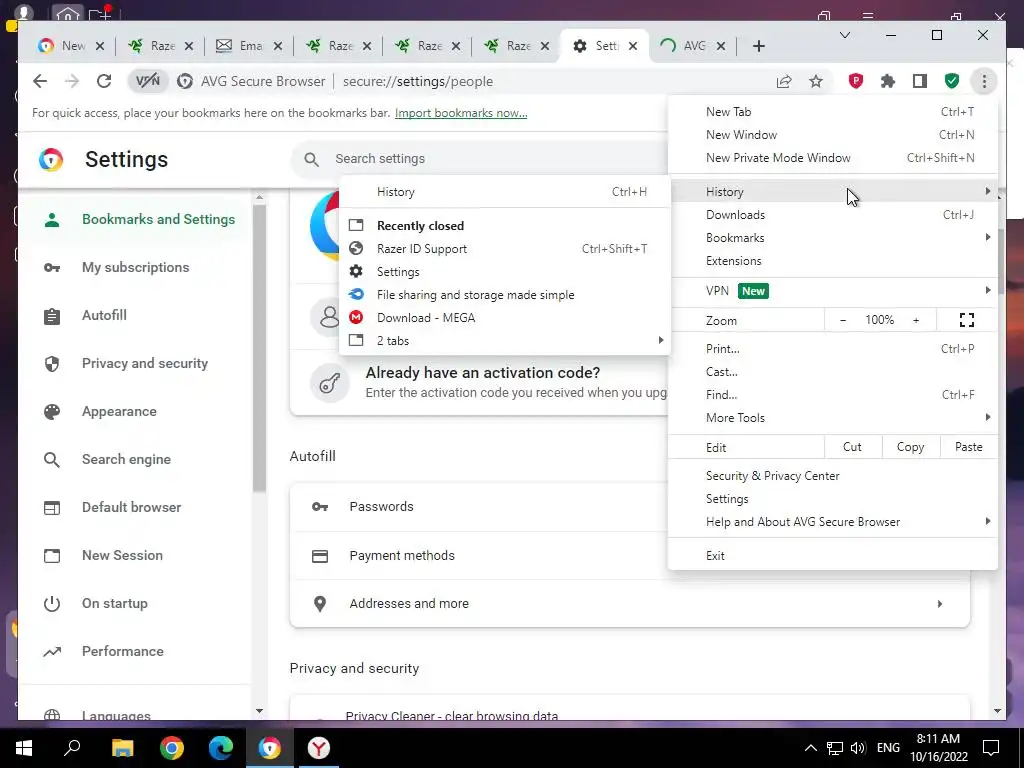Switch to the Email tab

click(x=249, y=46)
